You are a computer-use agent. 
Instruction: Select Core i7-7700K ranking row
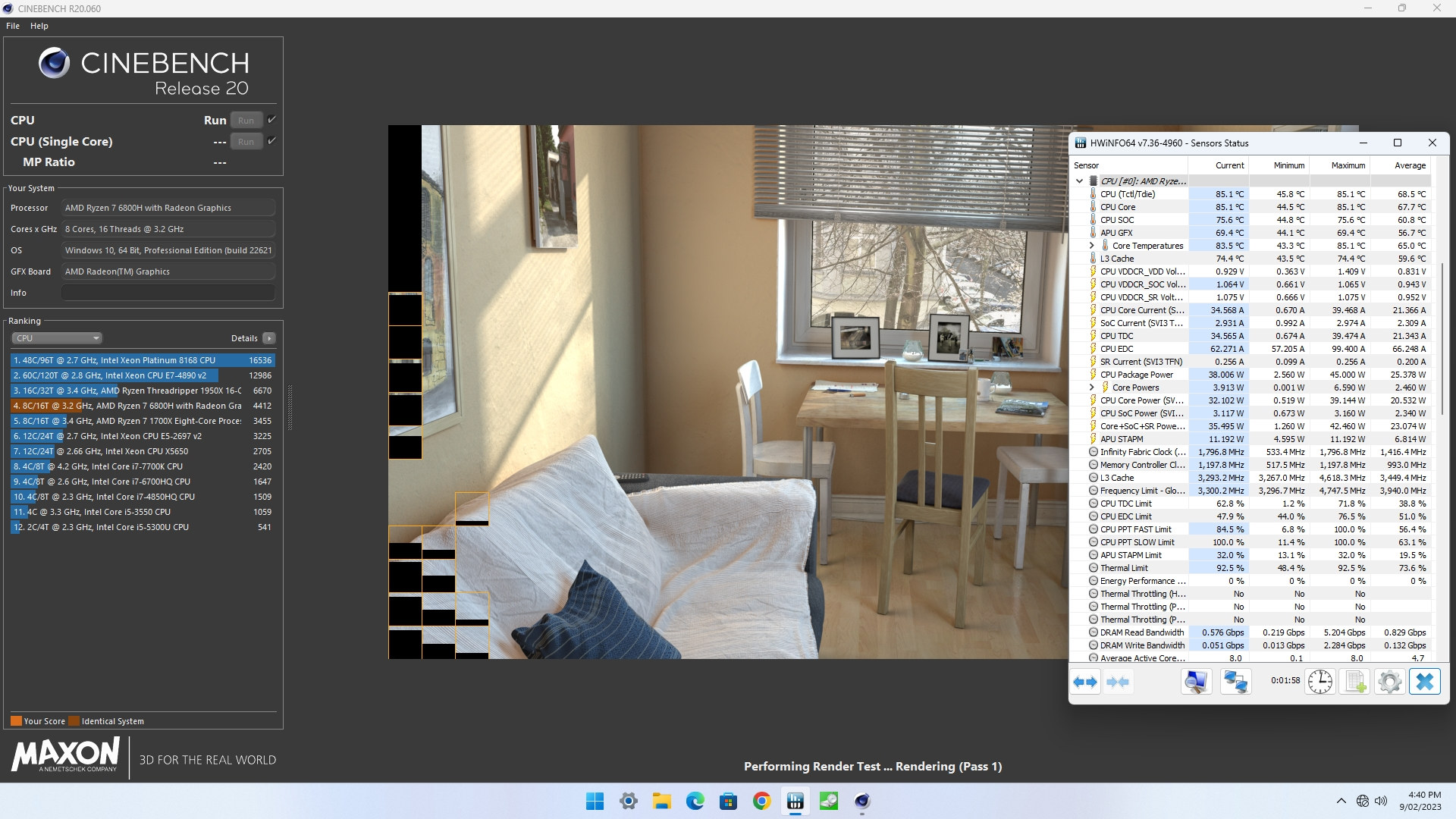143,466
